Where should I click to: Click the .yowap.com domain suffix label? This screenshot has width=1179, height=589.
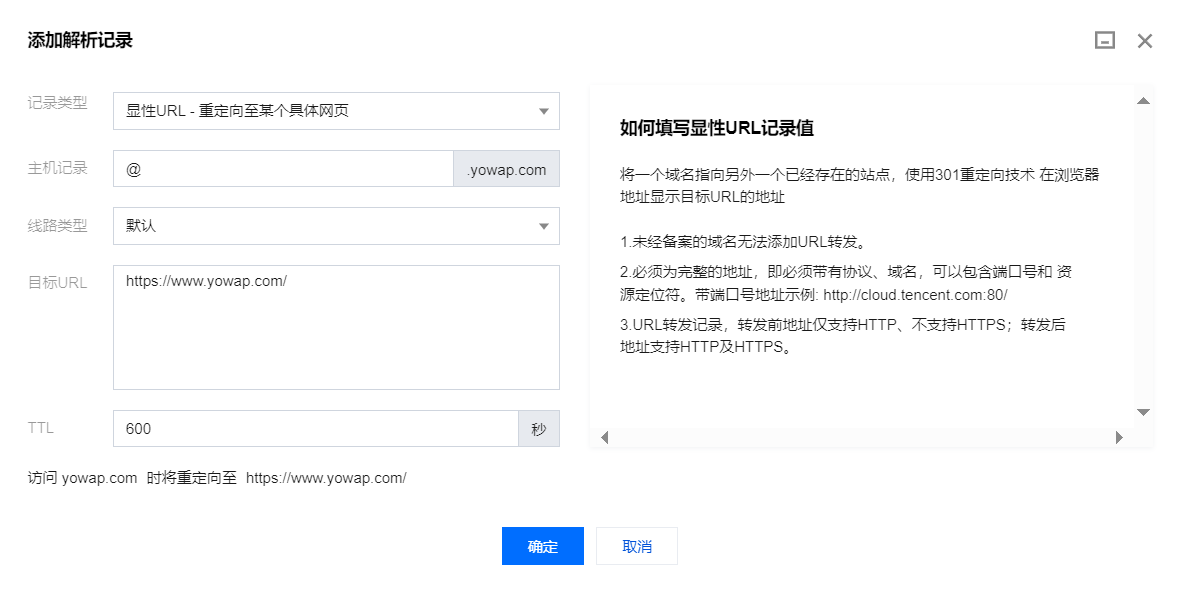(x=506, y=168)
